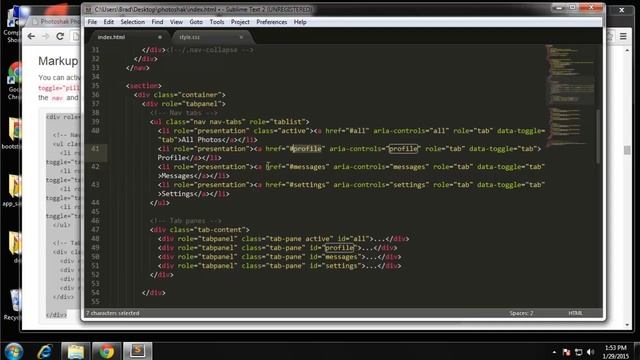Click the network tray icon

pyautogui.click(x=578, y=352)
